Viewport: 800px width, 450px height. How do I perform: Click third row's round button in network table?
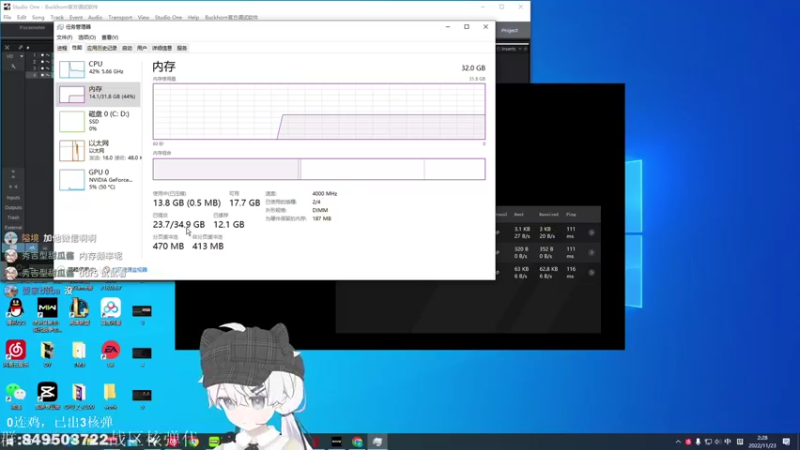591,272
